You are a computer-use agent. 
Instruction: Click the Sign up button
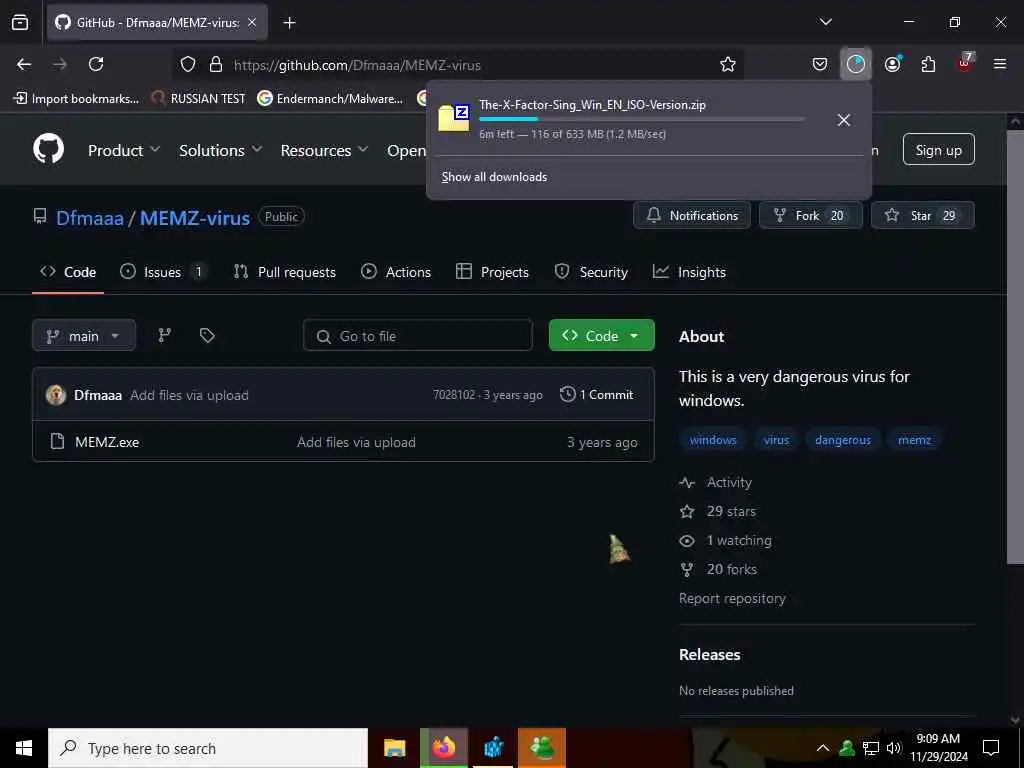click(x=938, y=150)
